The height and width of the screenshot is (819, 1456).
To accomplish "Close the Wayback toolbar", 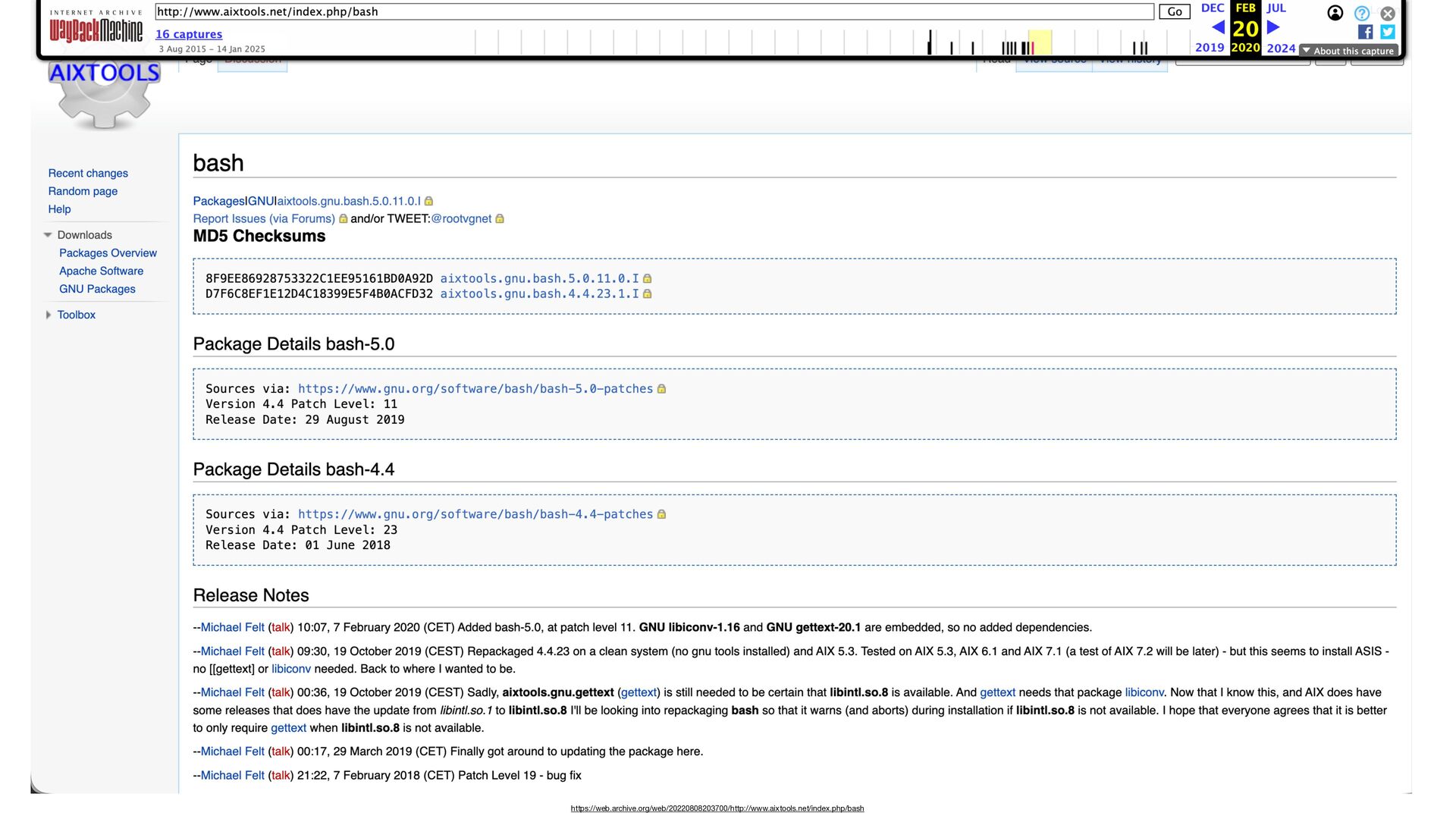I will (x=1388, y=13).
